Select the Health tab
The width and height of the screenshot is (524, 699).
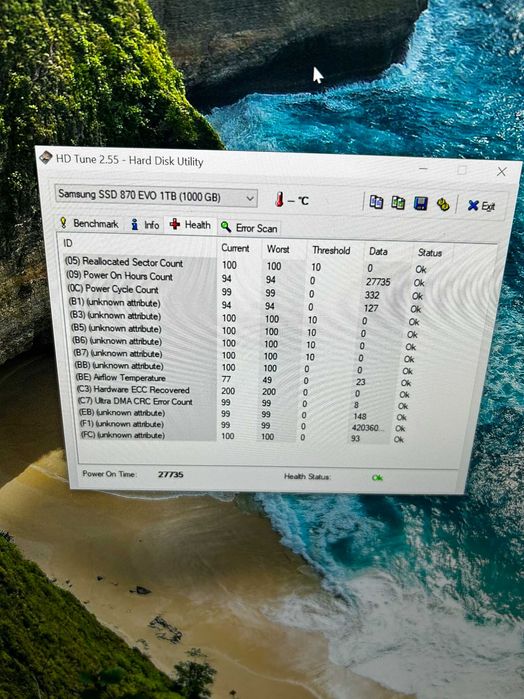[190, 225]
